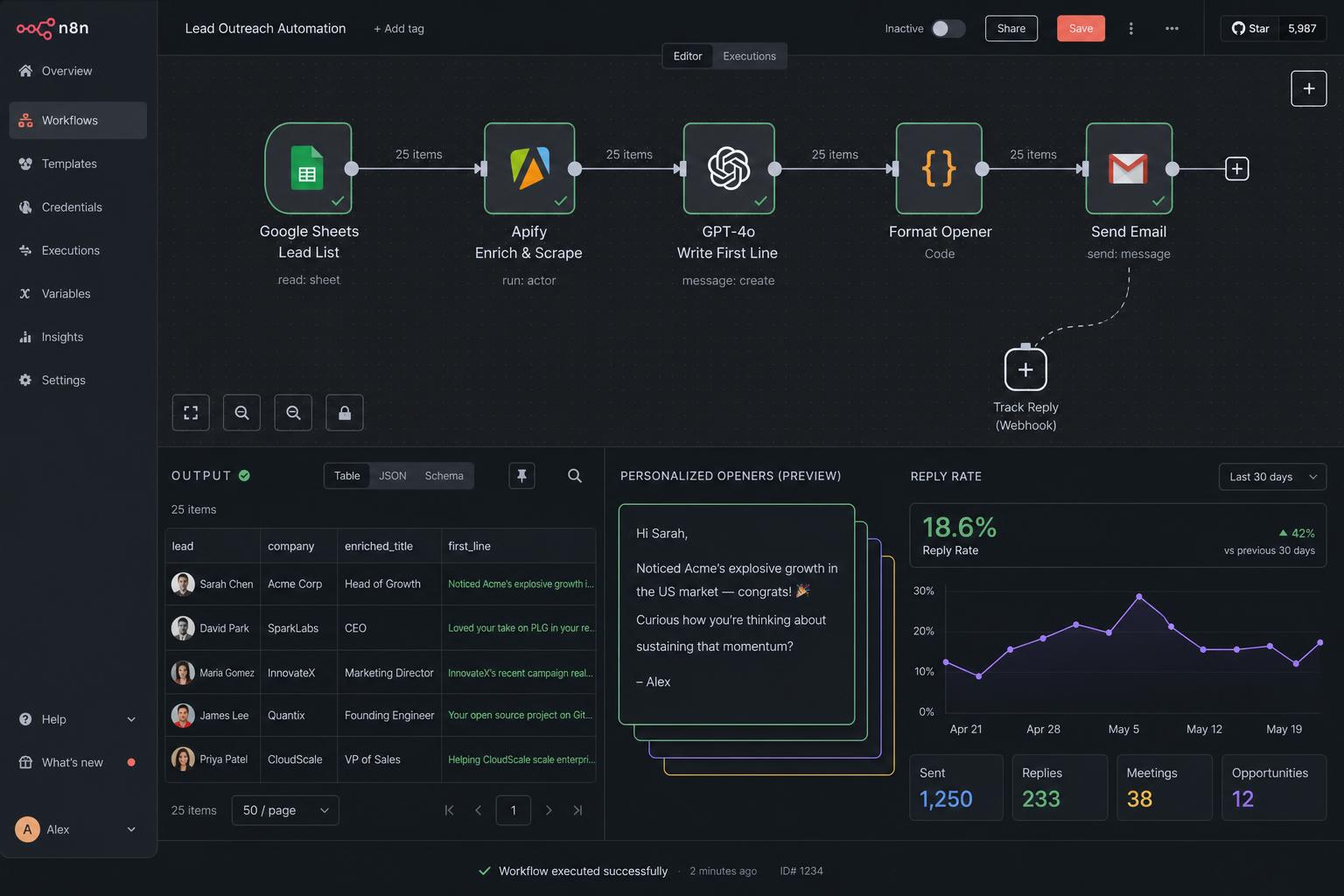The image size is (1344, 896).
Task: Jump to the last output page
Action: pos(577,810)
